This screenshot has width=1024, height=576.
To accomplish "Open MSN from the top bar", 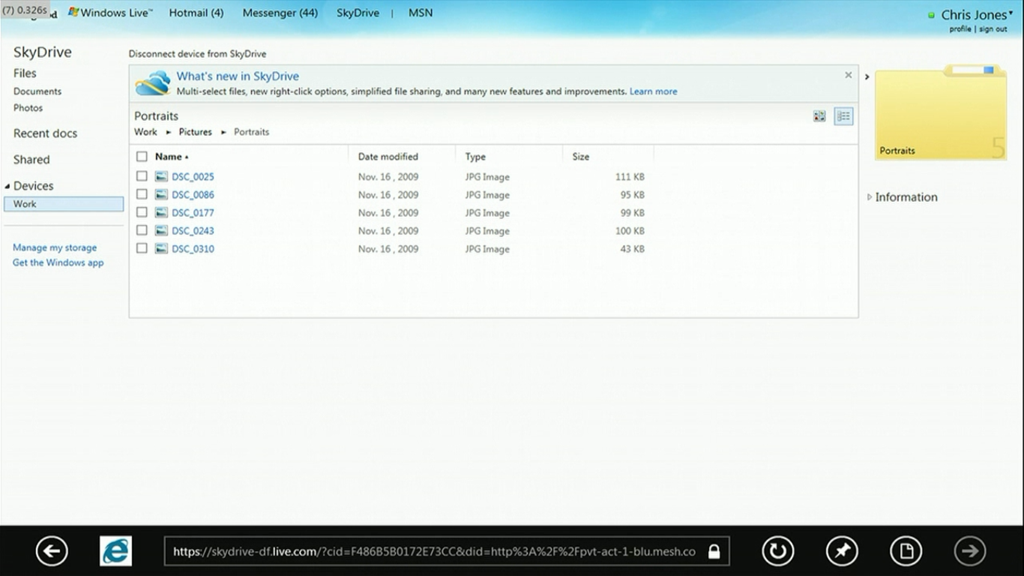I will point(421,13).
